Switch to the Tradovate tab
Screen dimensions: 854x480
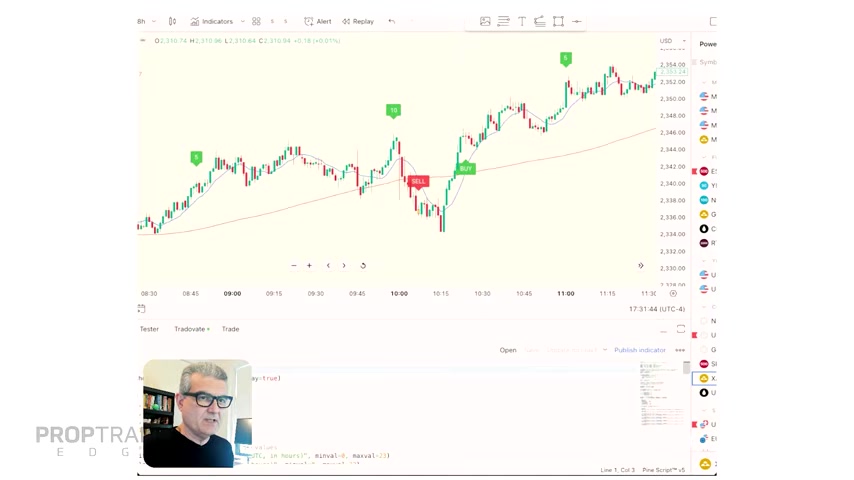point(192,329)
